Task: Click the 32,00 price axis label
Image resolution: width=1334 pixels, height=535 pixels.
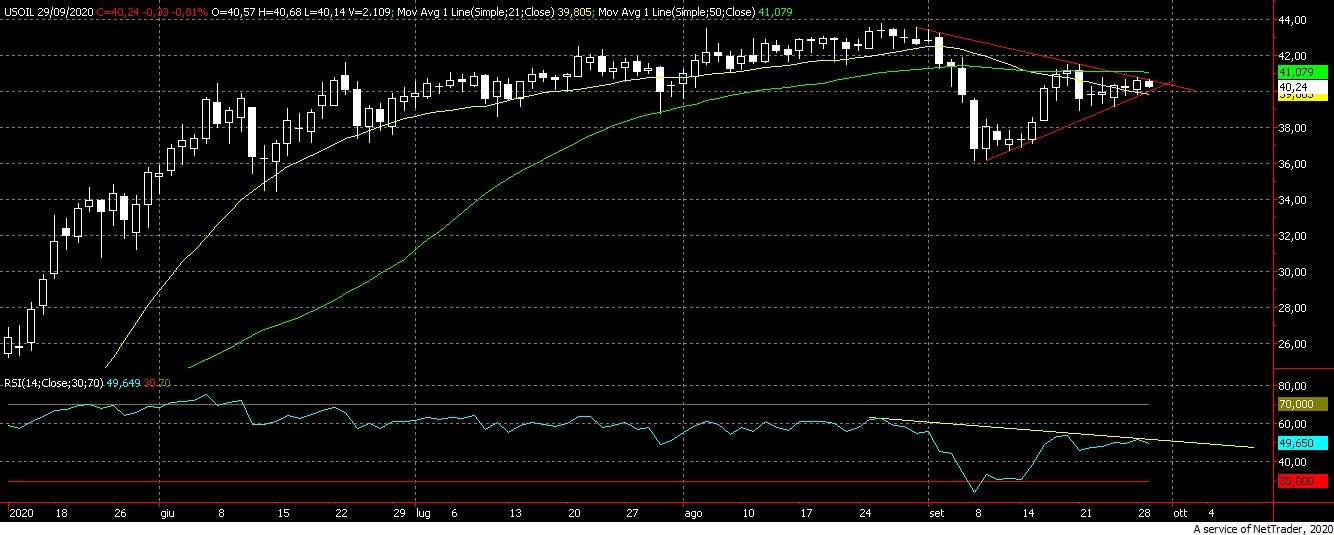Action: (1293, 236)
